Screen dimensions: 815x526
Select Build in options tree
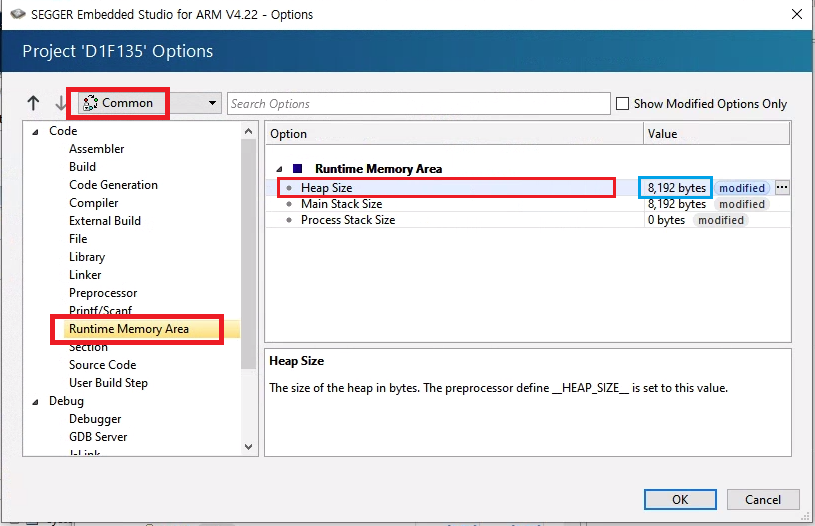click(82, 167)
